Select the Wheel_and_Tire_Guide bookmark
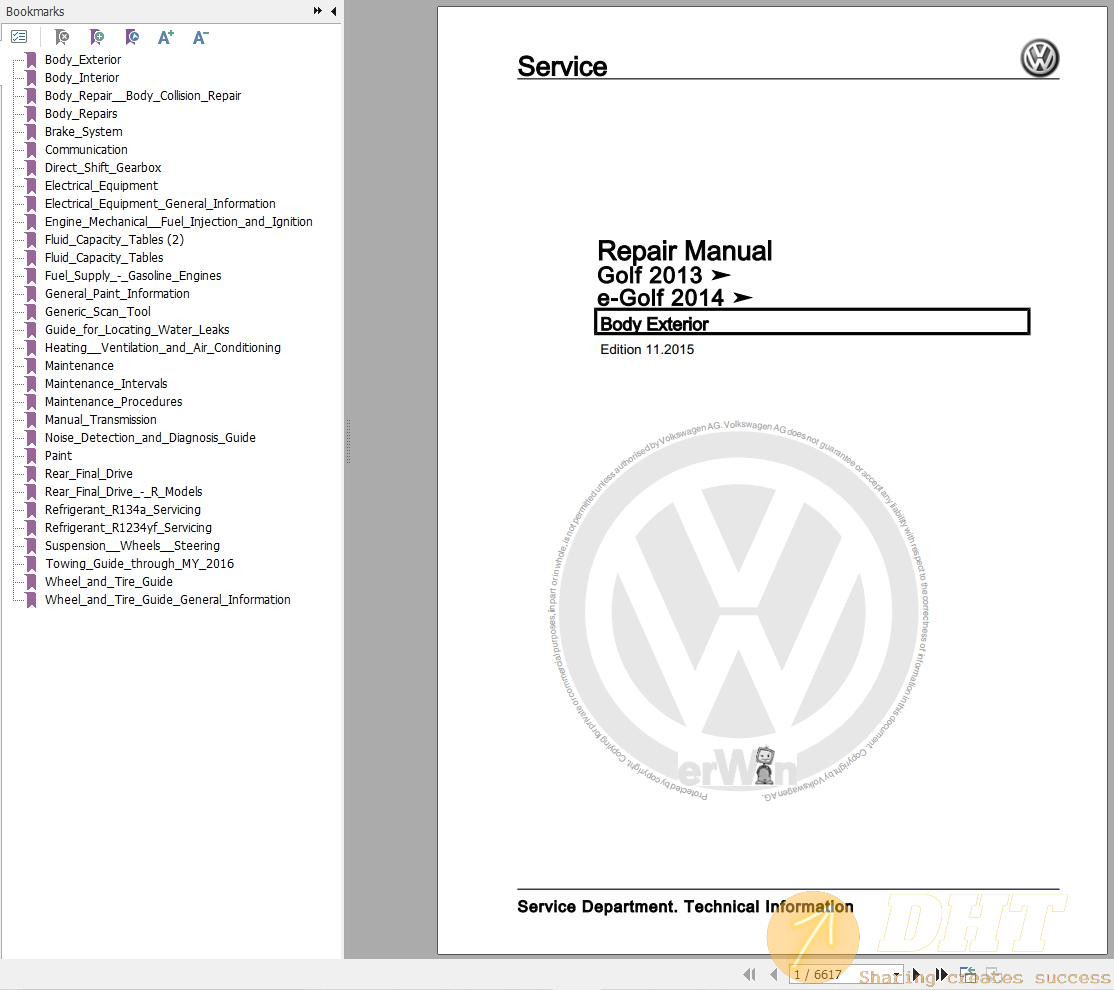This screenshot has width=1114, height=990. (x=109, y=581)
